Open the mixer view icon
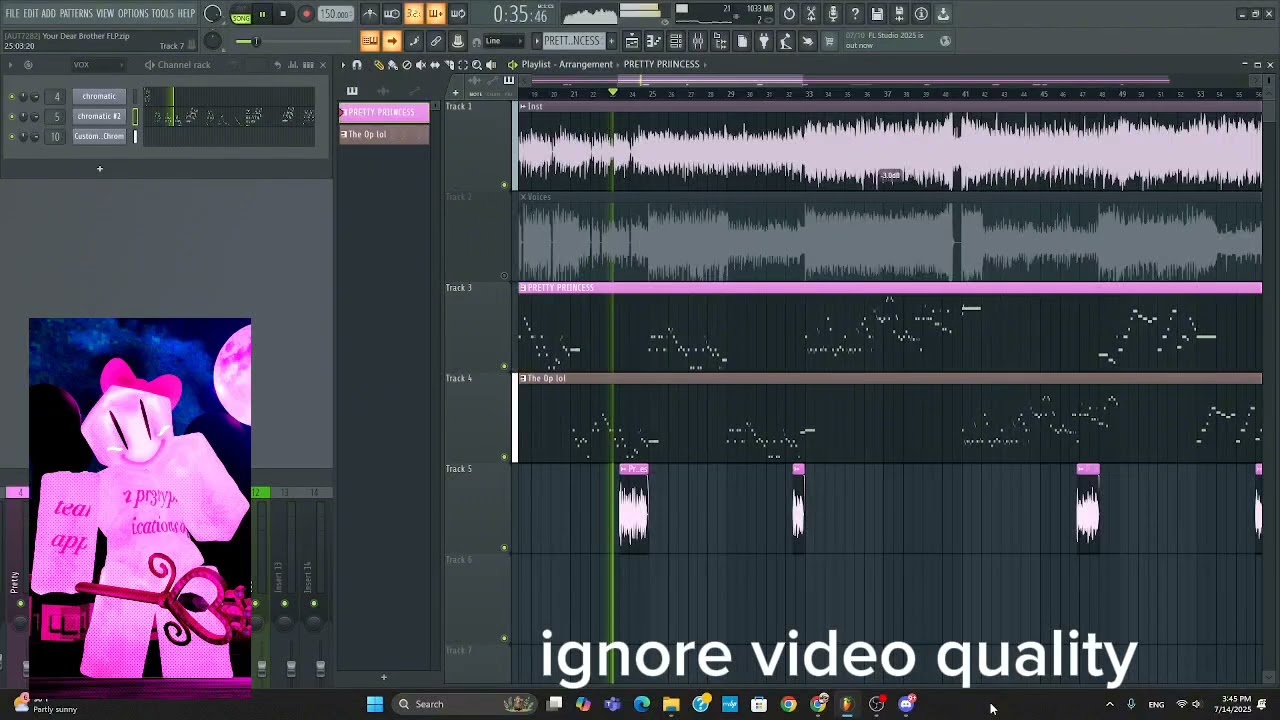The image size is (1280, 720). (698, 41)
